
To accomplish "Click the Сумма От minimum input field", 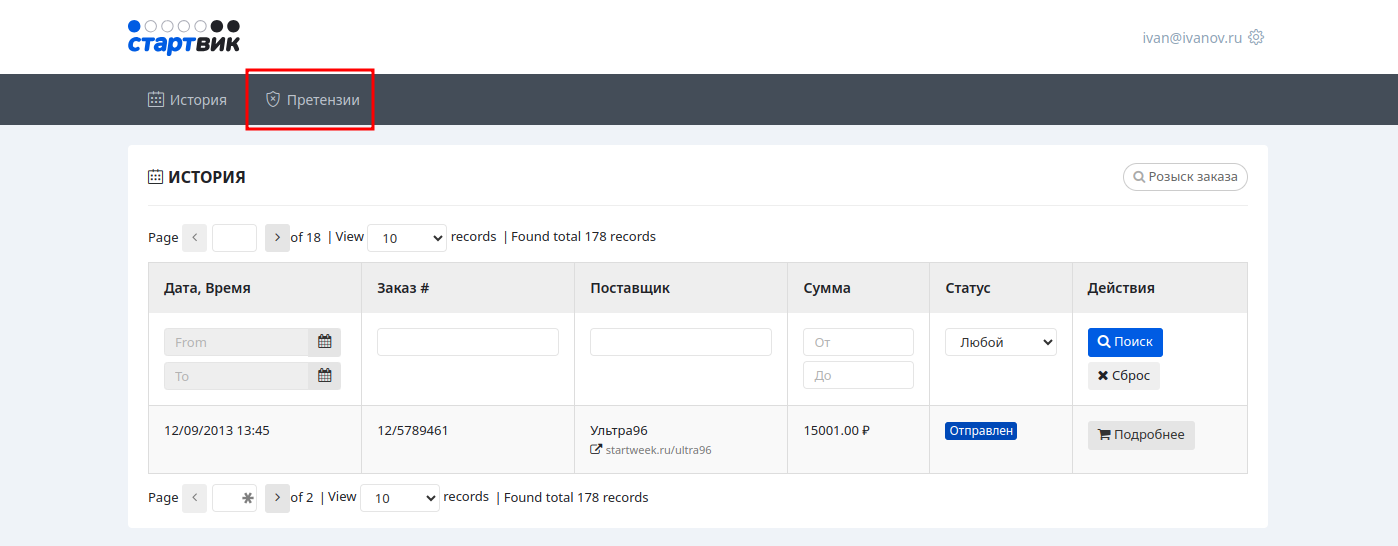I will (858, 342).
